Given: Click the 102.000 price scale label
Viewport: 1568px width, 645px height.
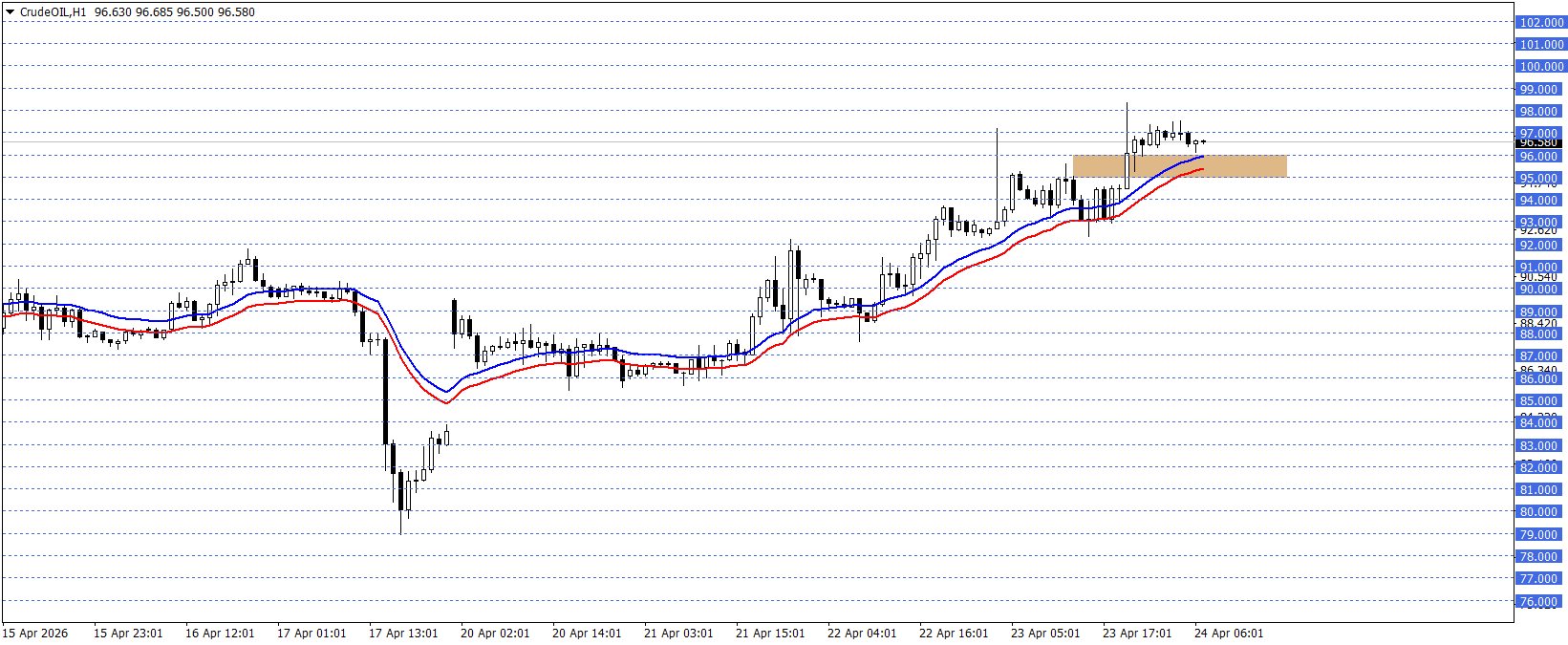Looking at the screenshot, I should point(1541,22).
